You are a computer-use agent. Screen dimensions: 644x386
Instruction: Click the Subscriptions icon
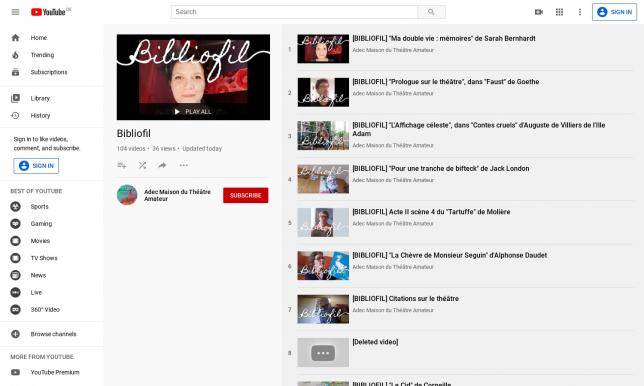click(15, 72)
